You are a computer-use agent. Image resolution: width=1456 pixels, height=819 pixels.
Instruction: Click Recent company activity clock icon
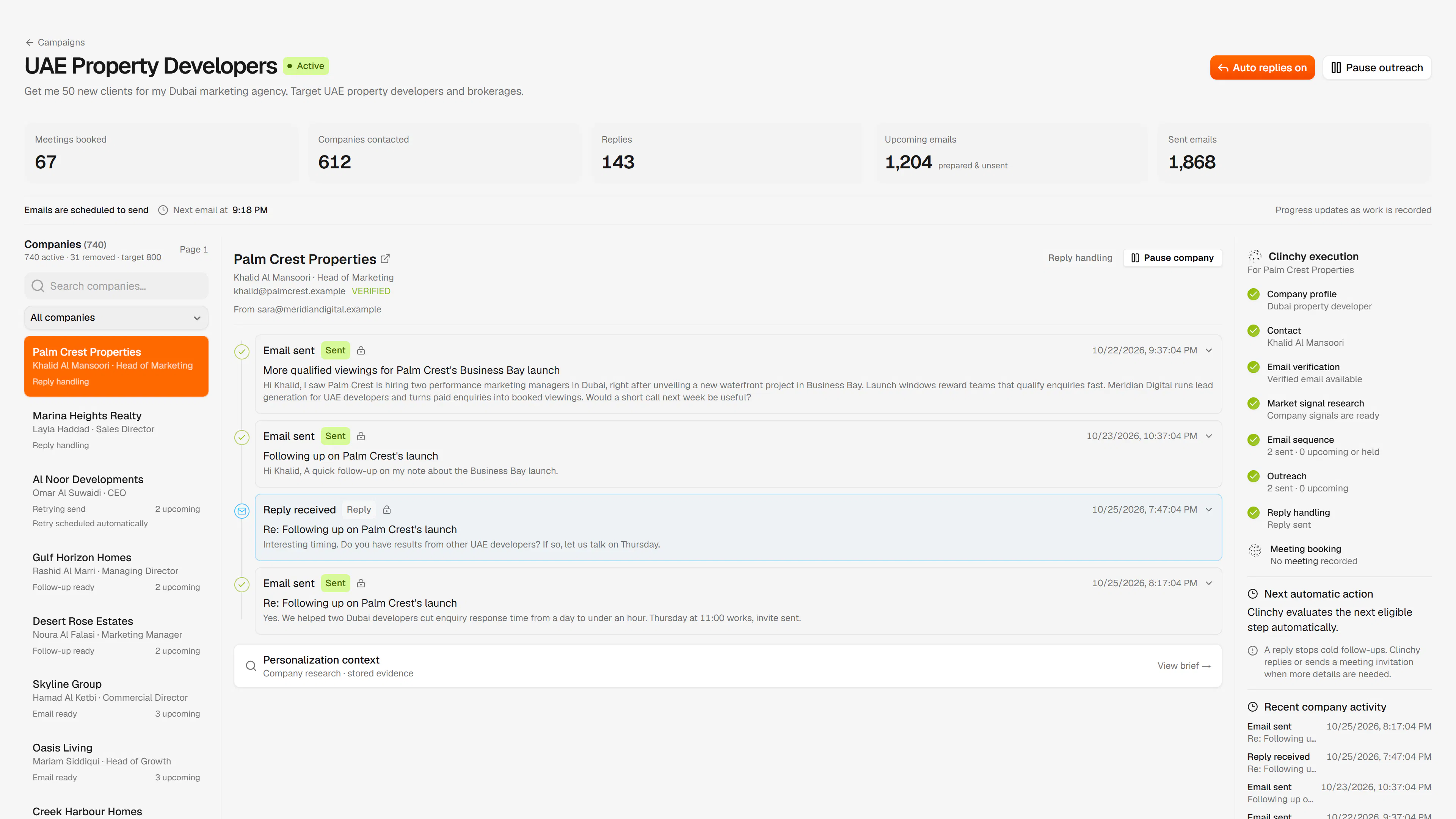point(1252,707)
